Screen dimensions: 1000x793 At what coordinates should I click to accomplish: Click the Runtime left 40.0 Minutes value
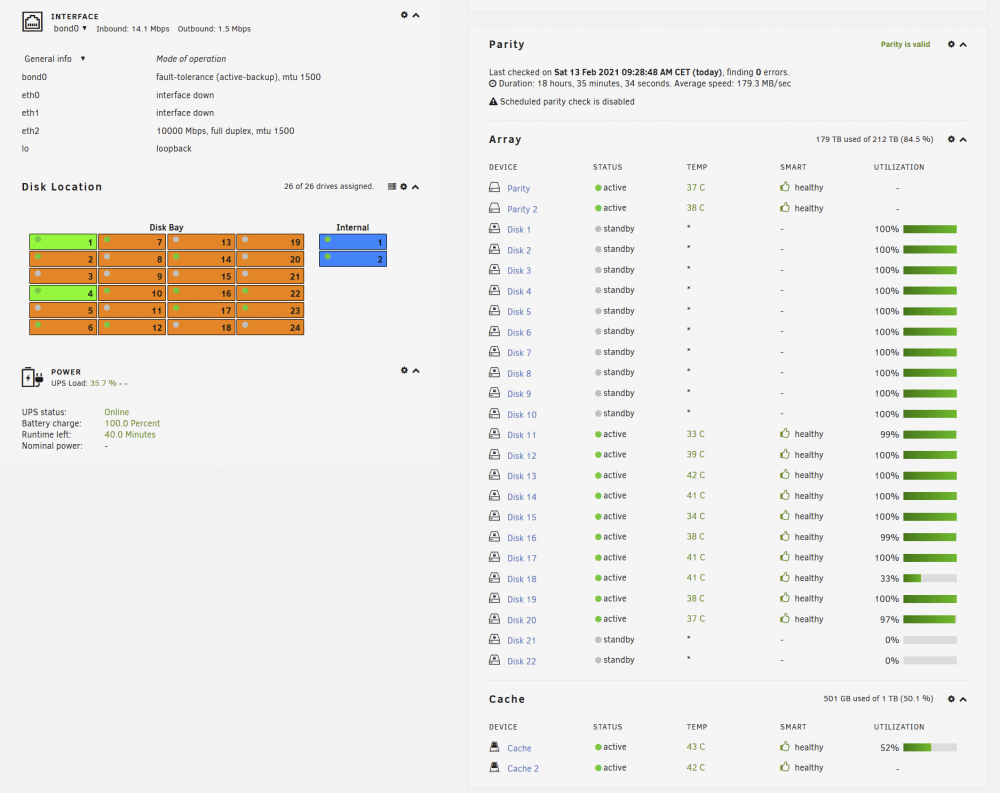(130, 434)
